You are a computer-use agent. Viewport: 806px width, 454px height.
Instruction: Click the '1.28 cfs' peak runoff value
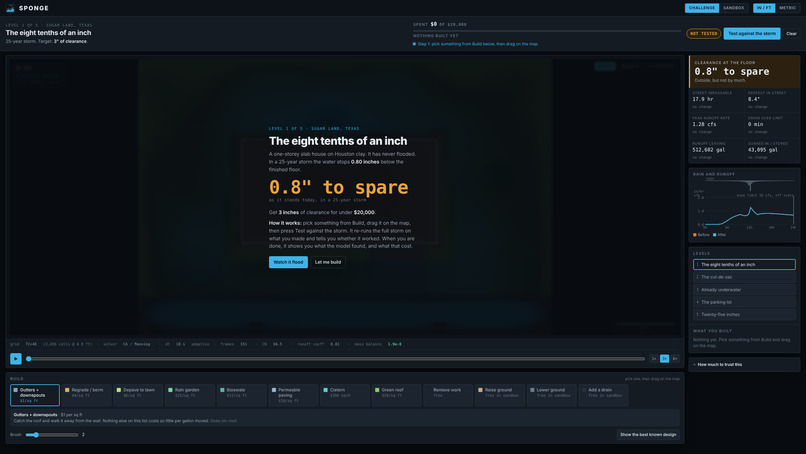[x=704, y=124]
